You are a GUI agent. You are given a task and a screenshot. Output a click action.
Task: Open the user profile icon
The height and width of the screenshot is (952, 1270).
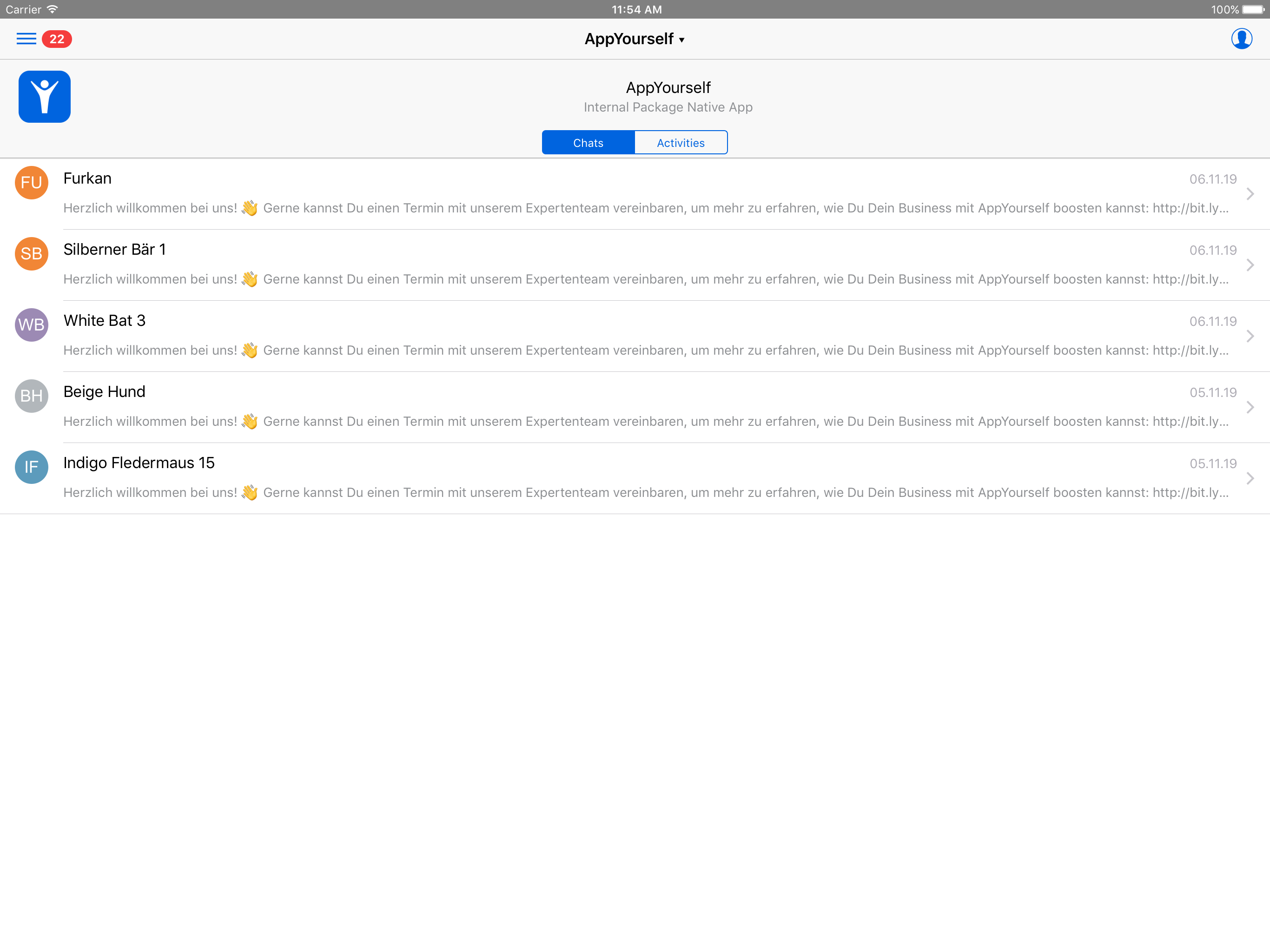pos(1241,39)
